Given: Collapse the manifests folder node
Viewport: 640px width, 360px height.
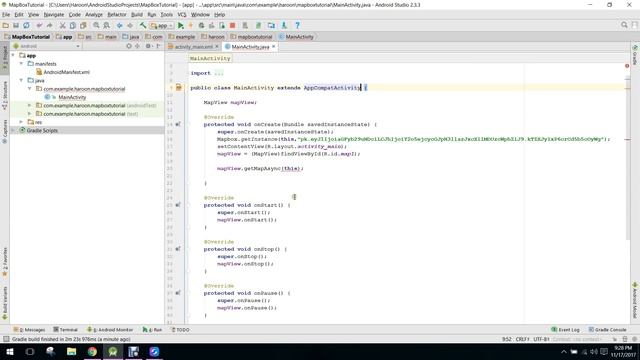Looking at the screenshot, I should [22, 64].
